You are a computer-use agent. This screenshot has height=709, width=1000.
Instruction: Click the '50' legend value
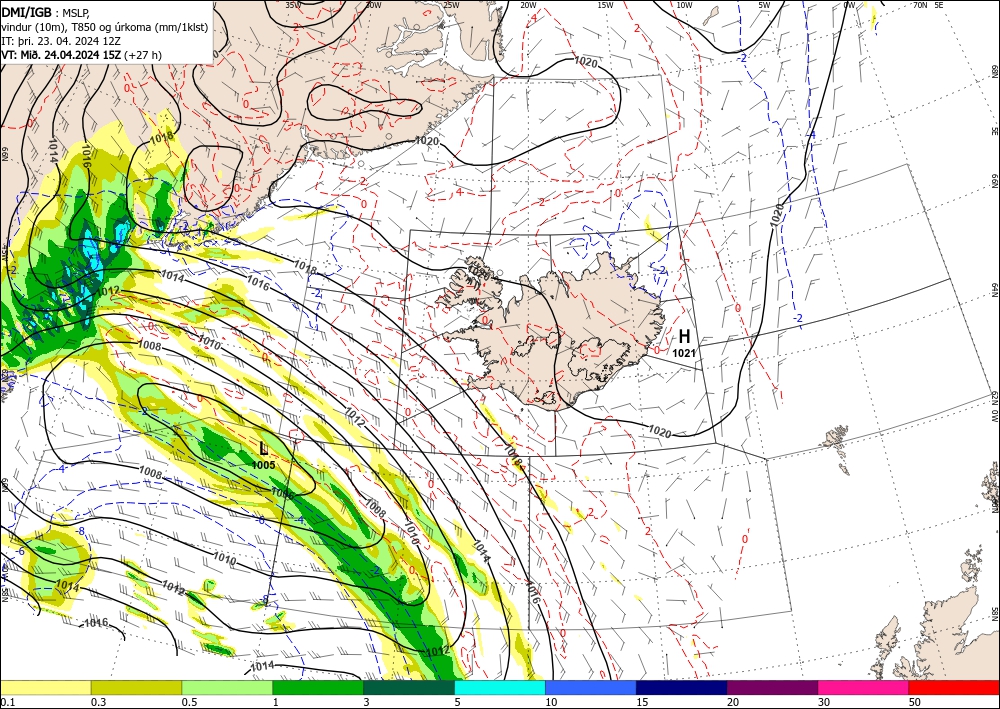pyautogui.click(x=915, y=702)
